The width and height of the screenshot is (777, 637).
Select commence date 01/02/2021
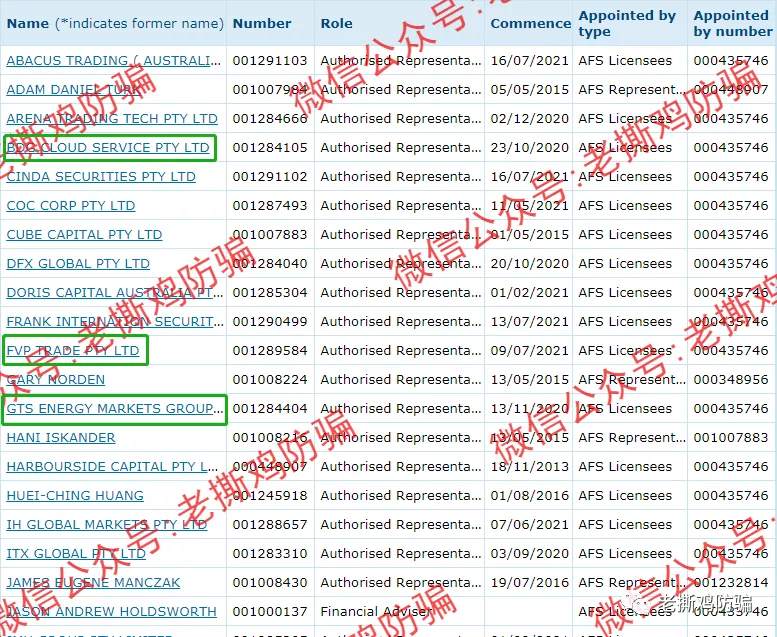(530, 292)
